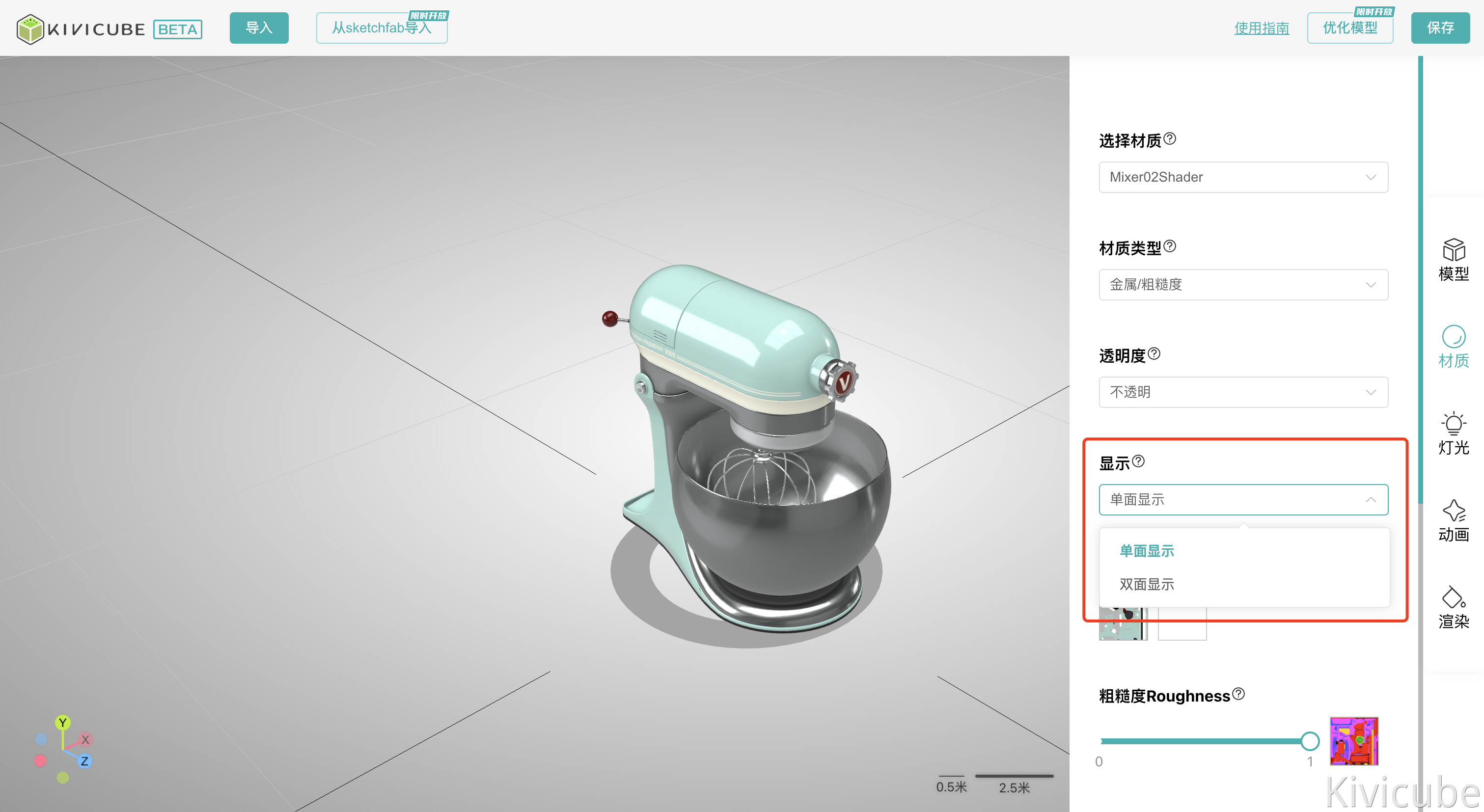Open the 渲染 (Render) panel icon
This screenshot has height=812, width=1484.
tap(1453, 607)
